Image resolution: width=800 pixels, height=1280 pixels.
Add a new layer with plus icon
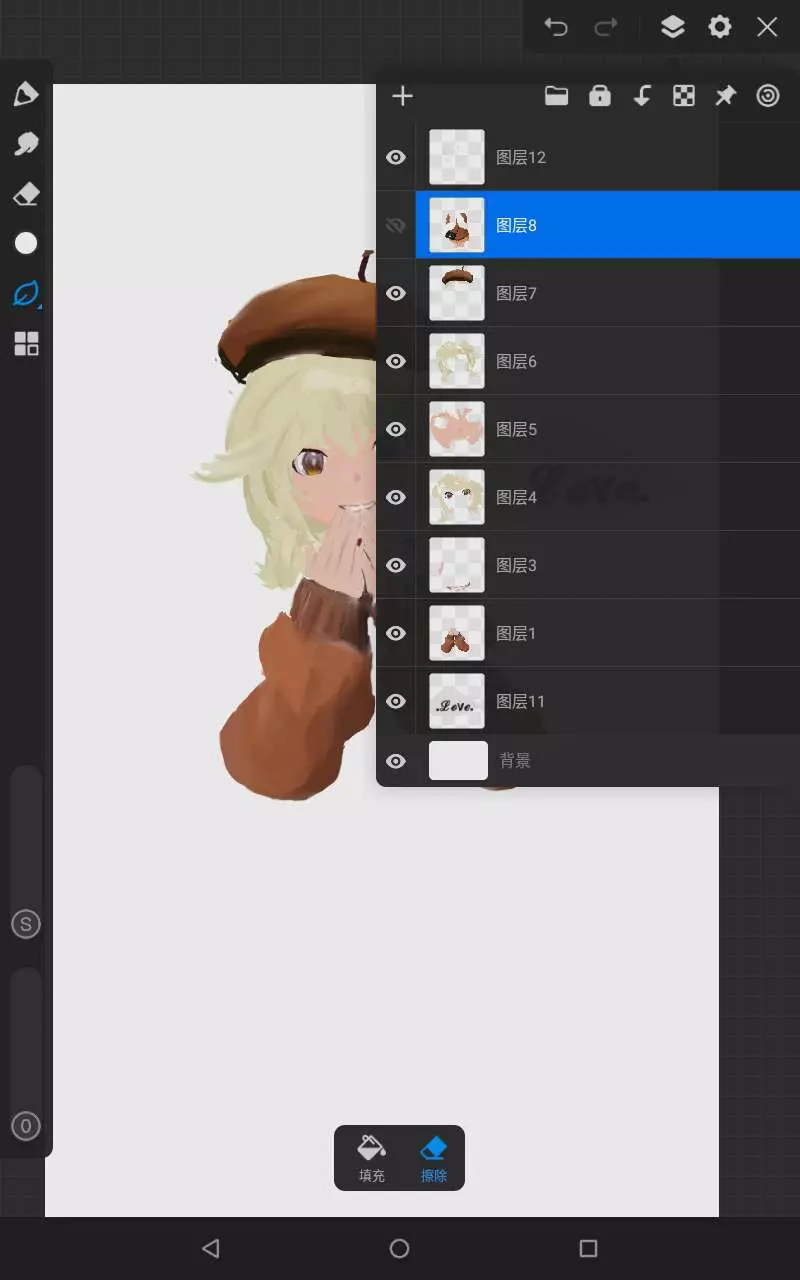click(x=402, y=96)
